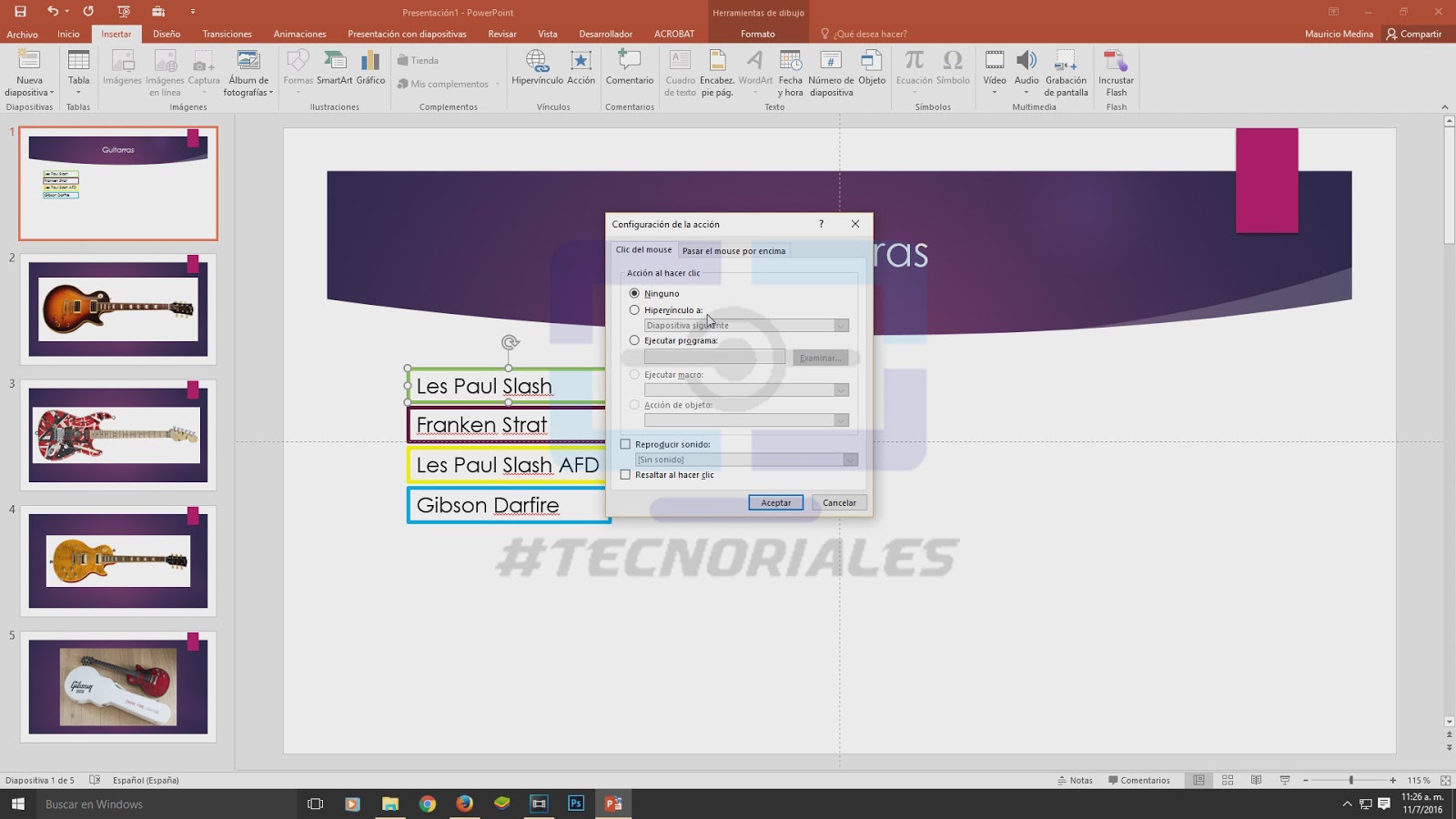This screenshot has height=819, width=1456.
Task: Open the Acción tool in Vínculos group
Action: tap(580, 71)
